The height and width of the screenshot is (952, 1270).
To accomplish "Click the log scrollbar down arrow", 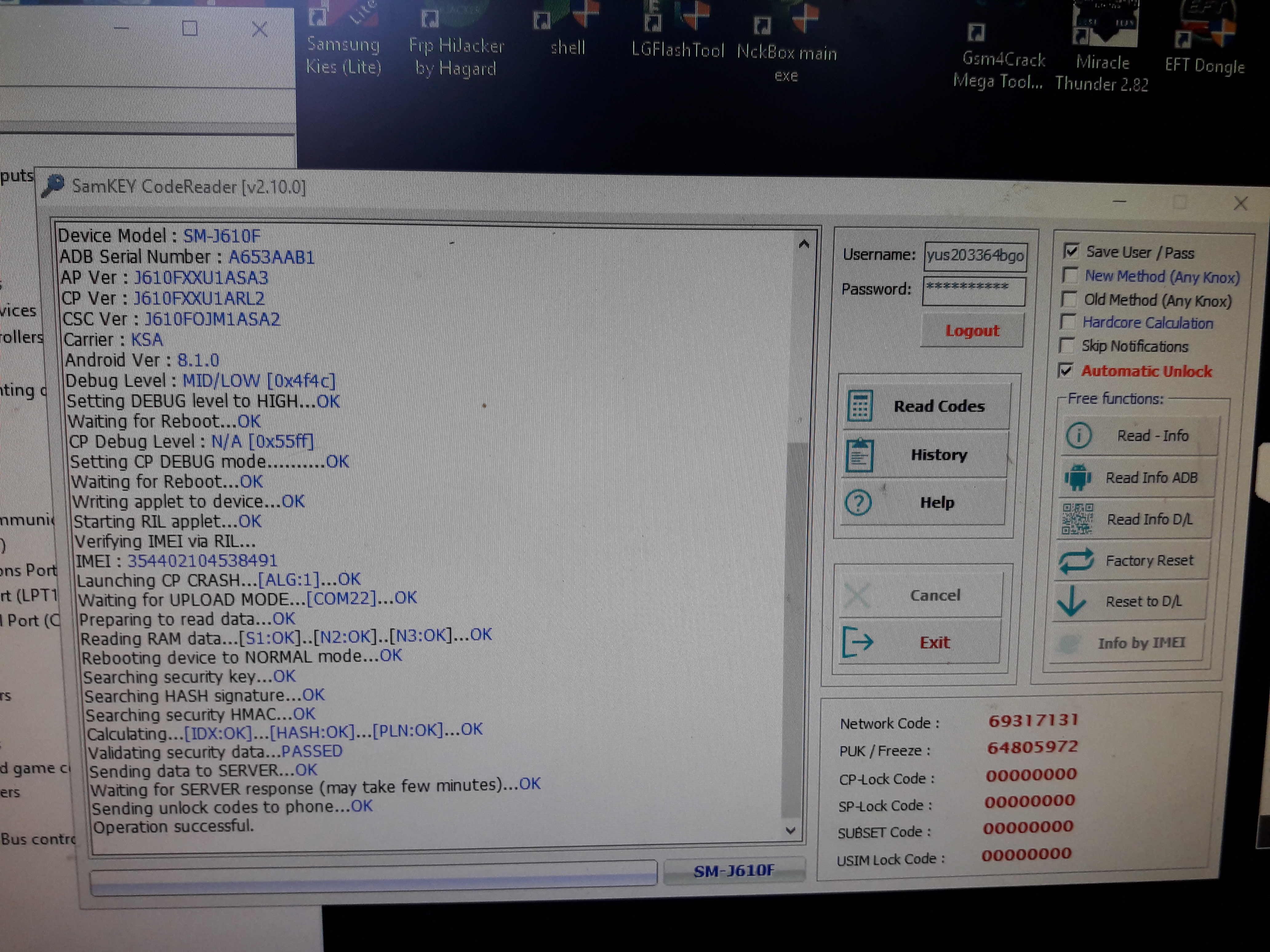I will pyautogui.click(x=791, y=830).
